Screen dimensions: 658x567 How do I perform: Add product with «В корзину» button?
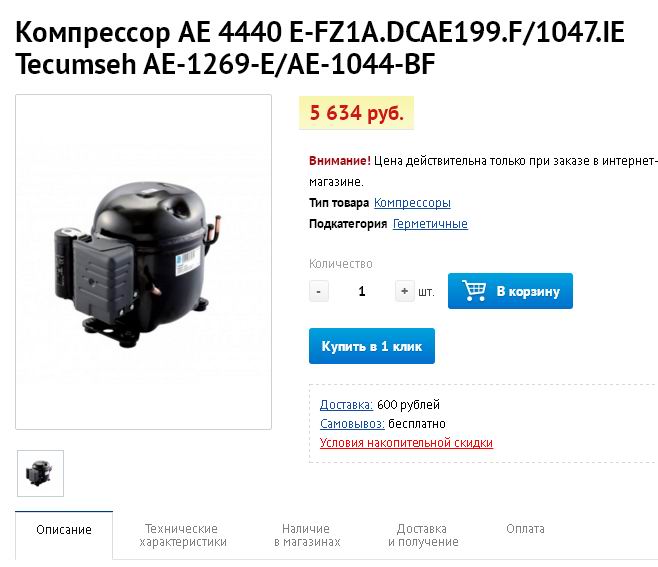[510, 291]
